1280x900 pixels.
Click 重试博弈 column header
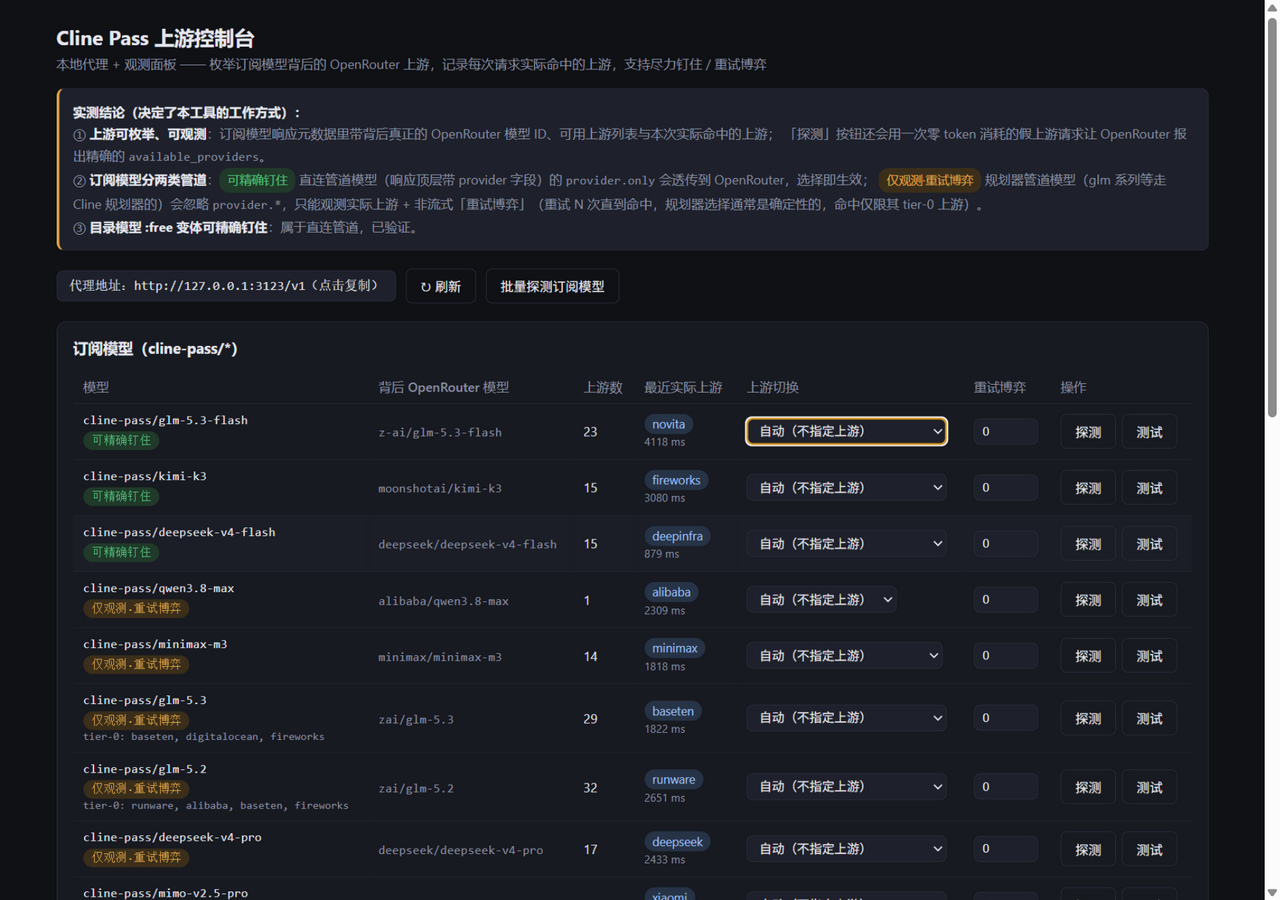point(1000,387)
